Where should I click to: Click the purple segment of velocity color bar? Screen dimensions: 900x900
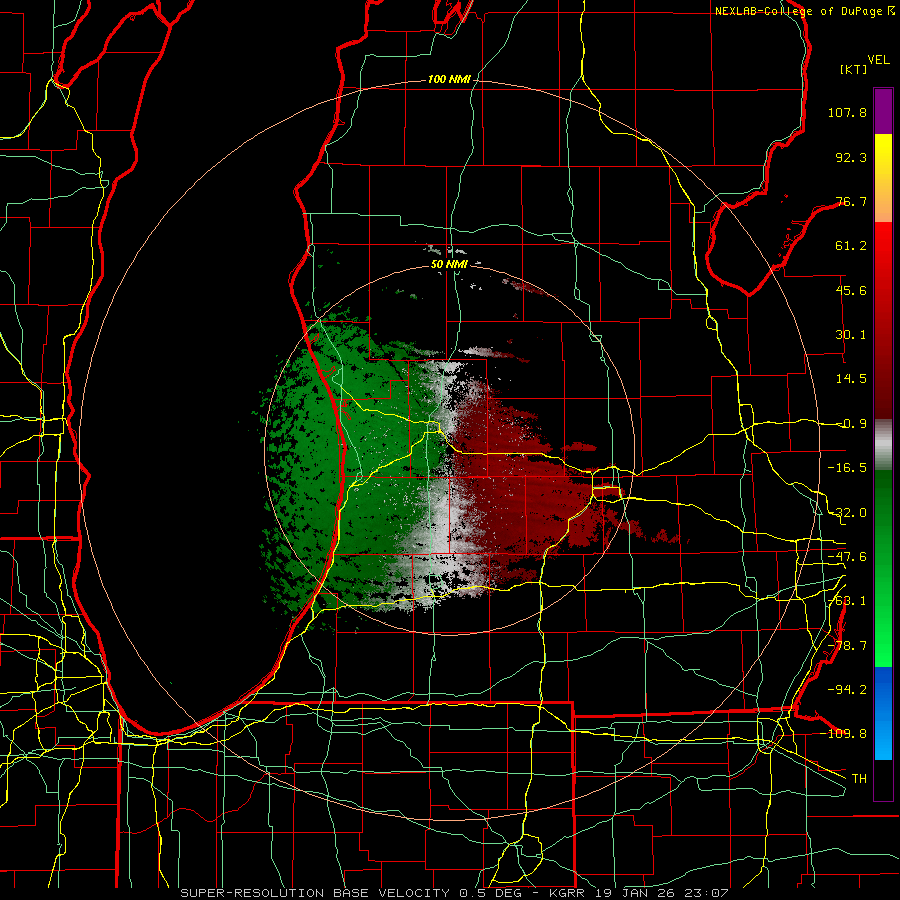pos(883,111)
